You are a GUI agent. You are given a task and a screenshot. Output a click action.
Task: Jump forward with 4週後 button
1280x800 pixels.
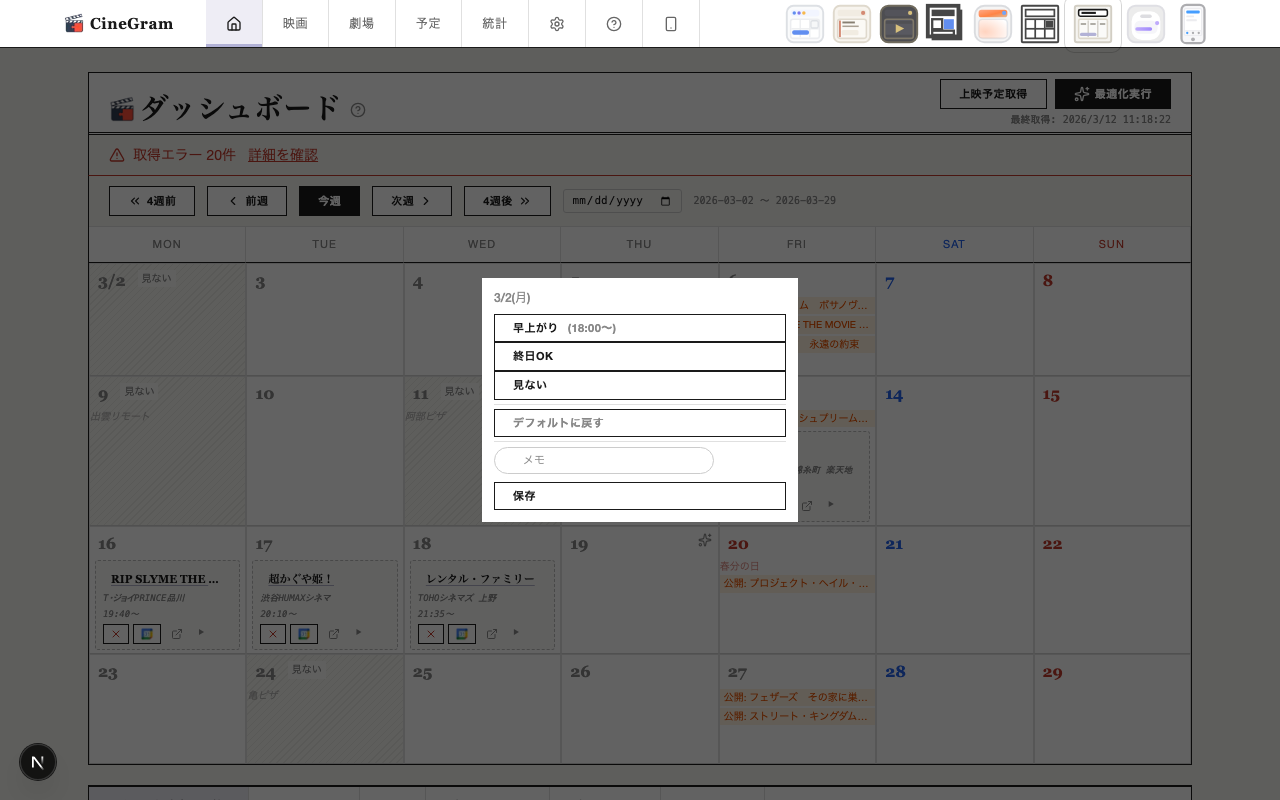(x=507, y=201)
